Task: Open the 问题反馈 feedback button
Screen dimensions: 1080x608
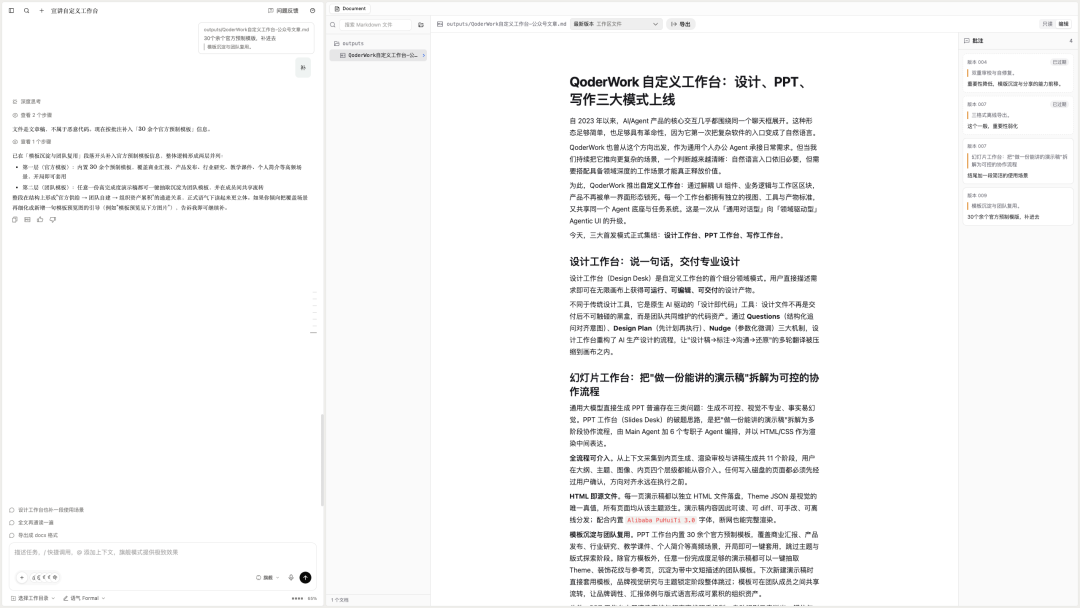Action: pyautogui.click(x=283, y=10)
